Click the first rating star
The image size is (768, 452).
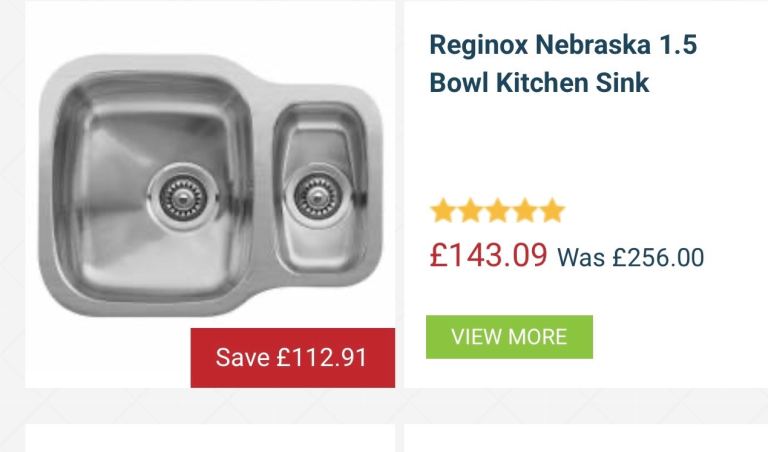coord(443,211)
